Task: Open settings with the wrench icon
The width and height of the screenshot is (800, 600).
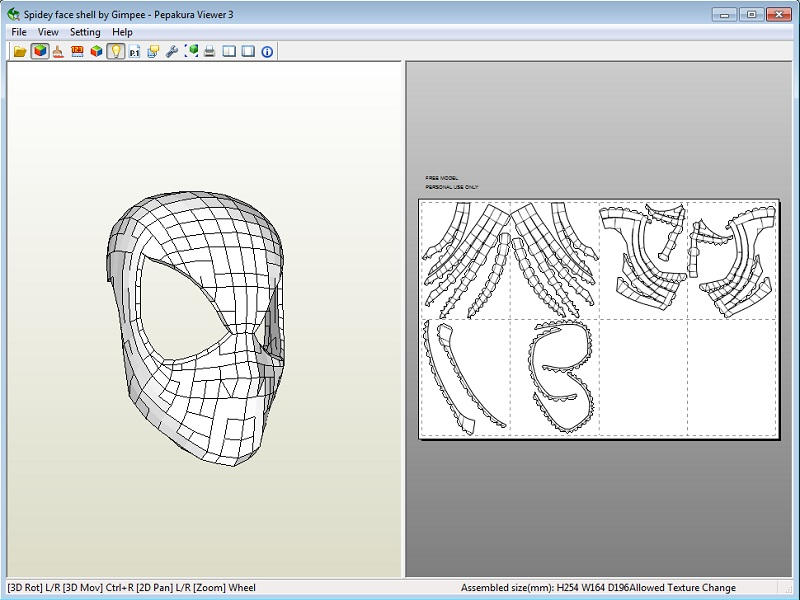Action: pos(172,51)
